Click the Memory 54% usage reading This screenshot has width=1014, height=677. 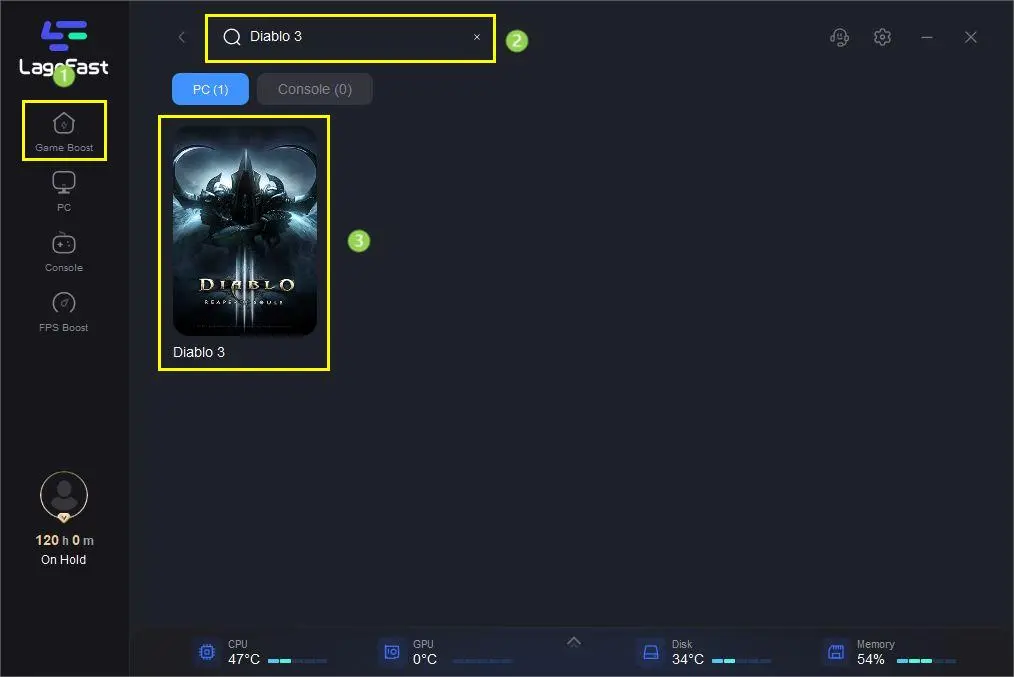click(870, 660)
